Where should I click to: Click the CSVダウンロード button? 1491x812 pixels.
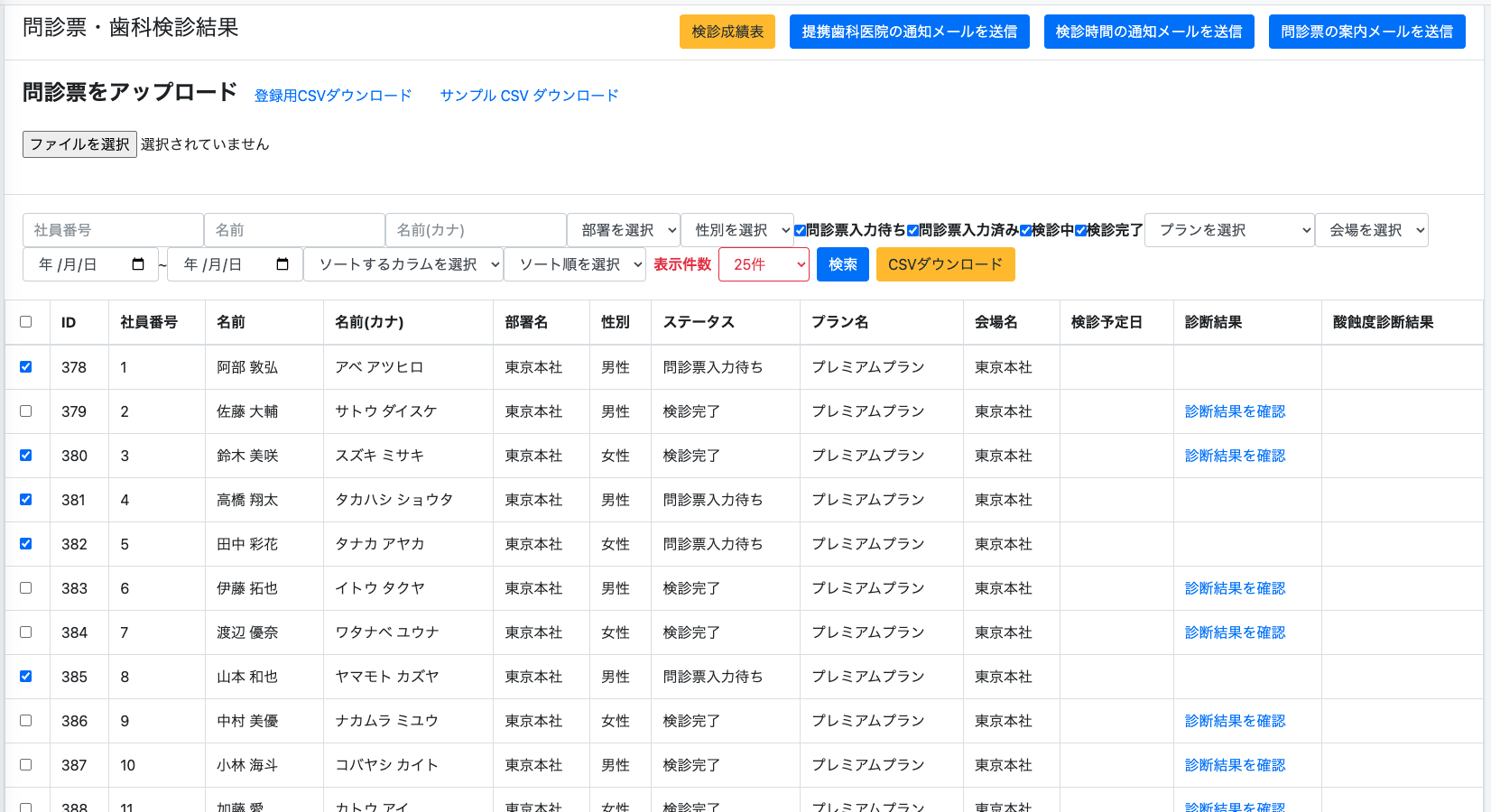(x=945, y=264)
